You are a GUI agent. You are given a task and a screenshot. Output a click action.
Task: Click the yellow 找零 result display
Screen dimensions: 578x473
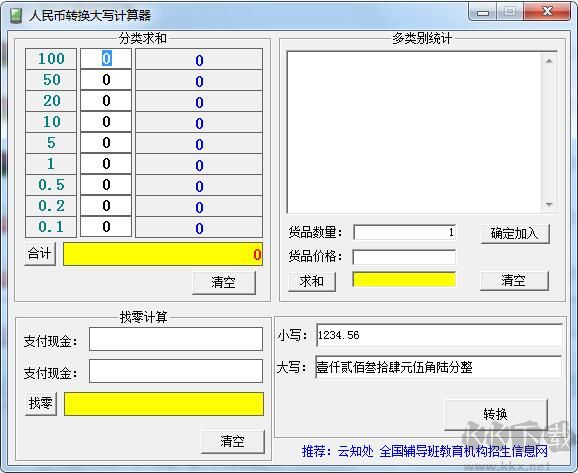click(x=164, y=404)
